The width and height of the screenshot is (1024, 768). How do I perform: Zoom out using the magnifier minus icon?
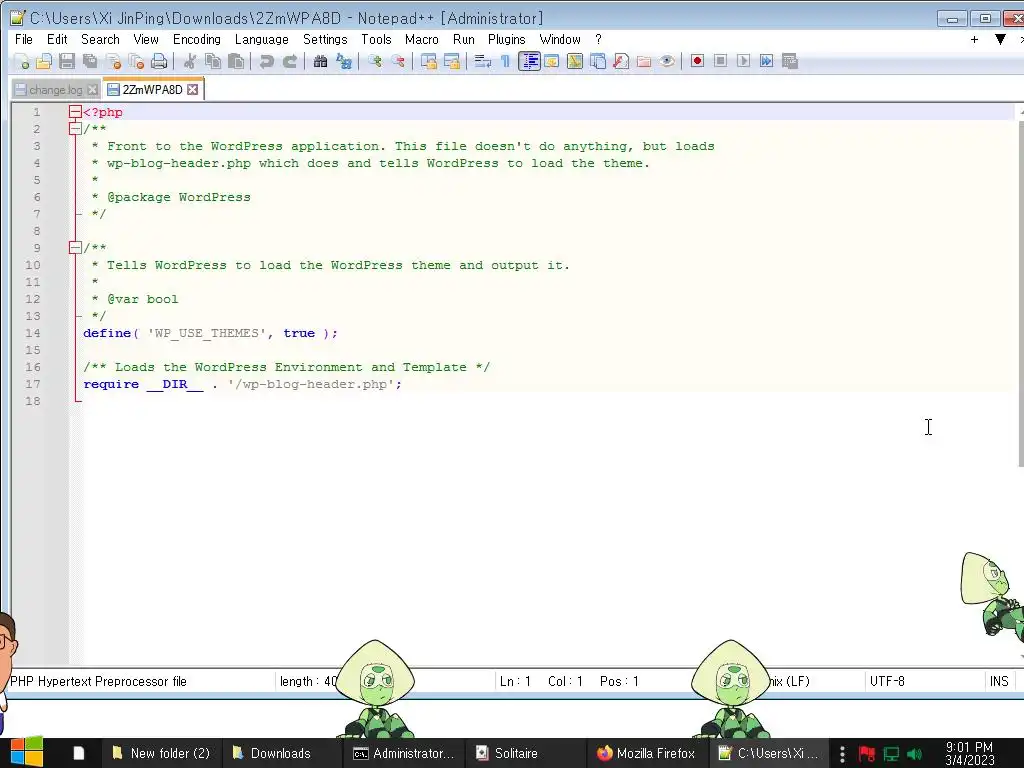coord(398,61)
